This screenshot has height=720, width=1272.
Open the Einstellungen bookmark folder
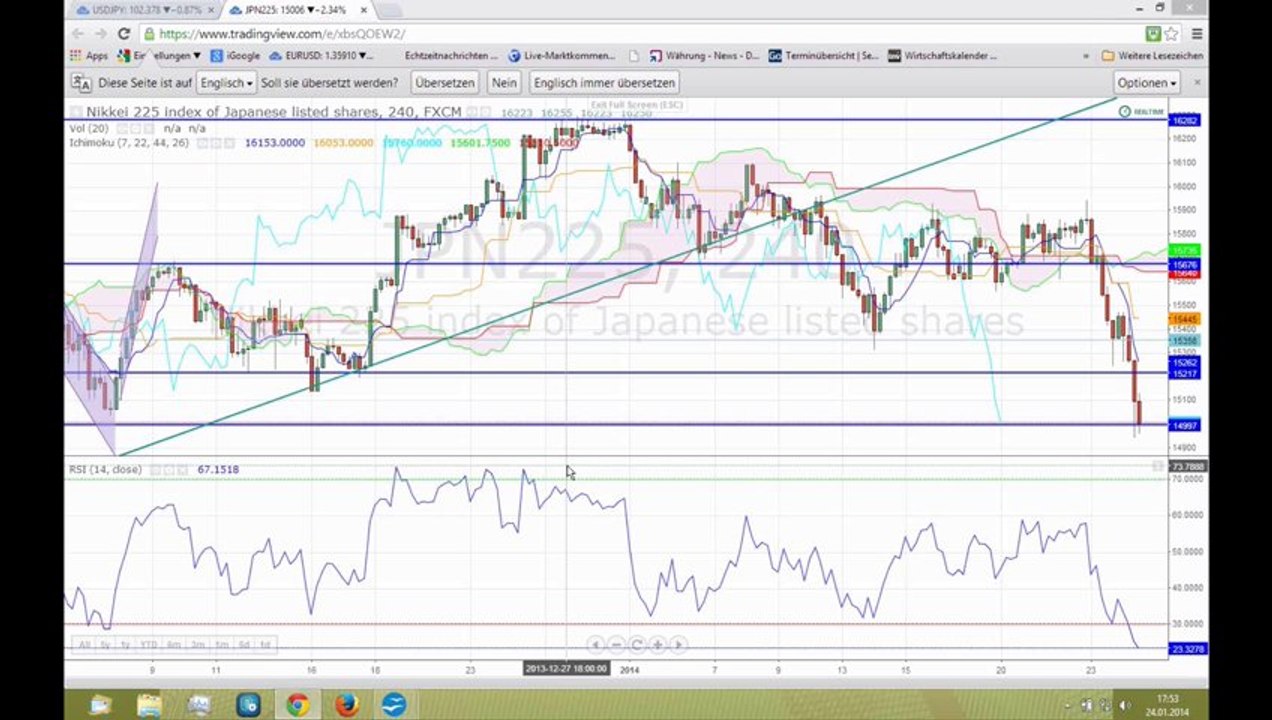pos(159,56)
